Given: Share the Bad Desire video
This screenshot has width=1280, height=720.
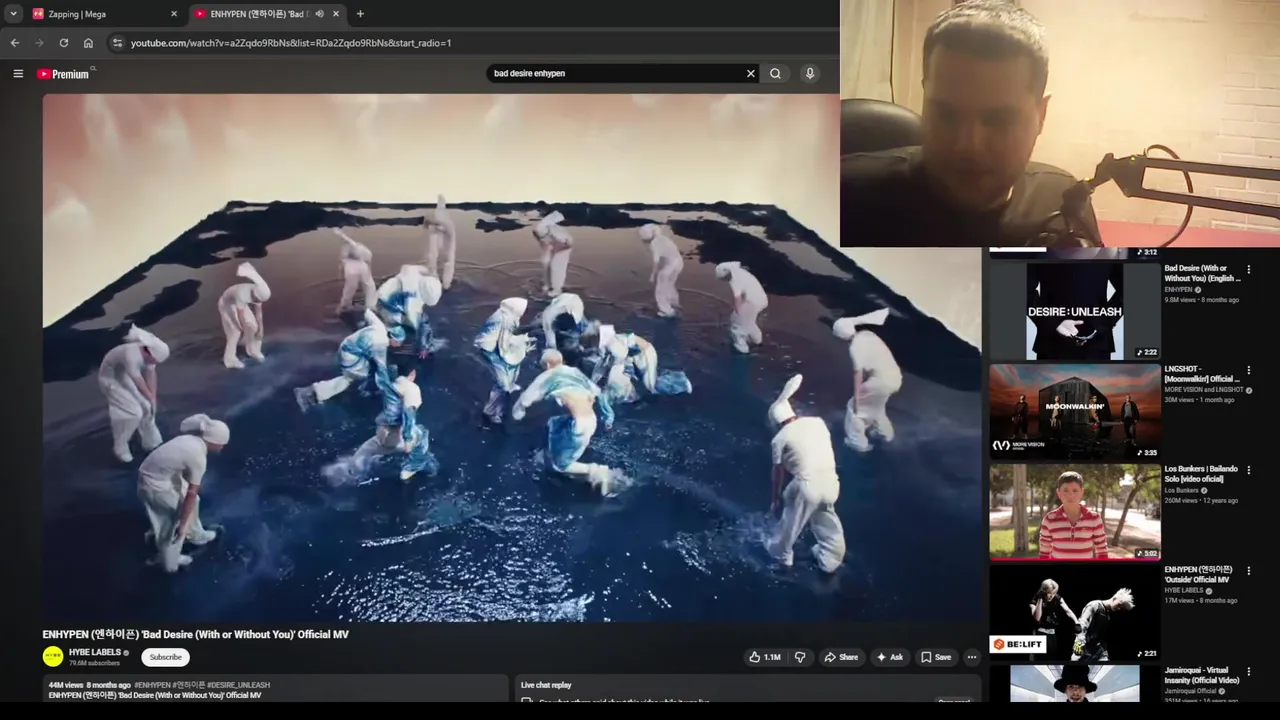Looking at the screenshot, I should tap(841, 657).
